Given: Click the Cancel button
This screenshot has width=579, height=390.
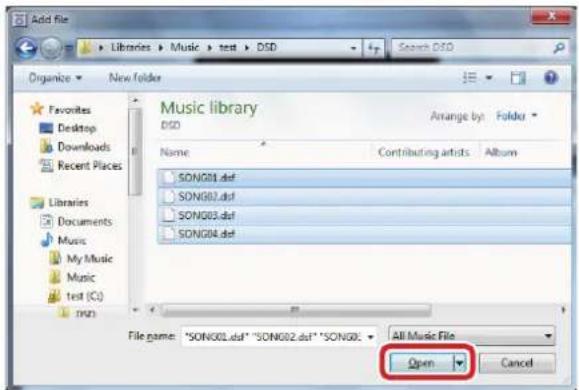Looking at the screenshot, I should pyautogui.click(x=517, y=363).
